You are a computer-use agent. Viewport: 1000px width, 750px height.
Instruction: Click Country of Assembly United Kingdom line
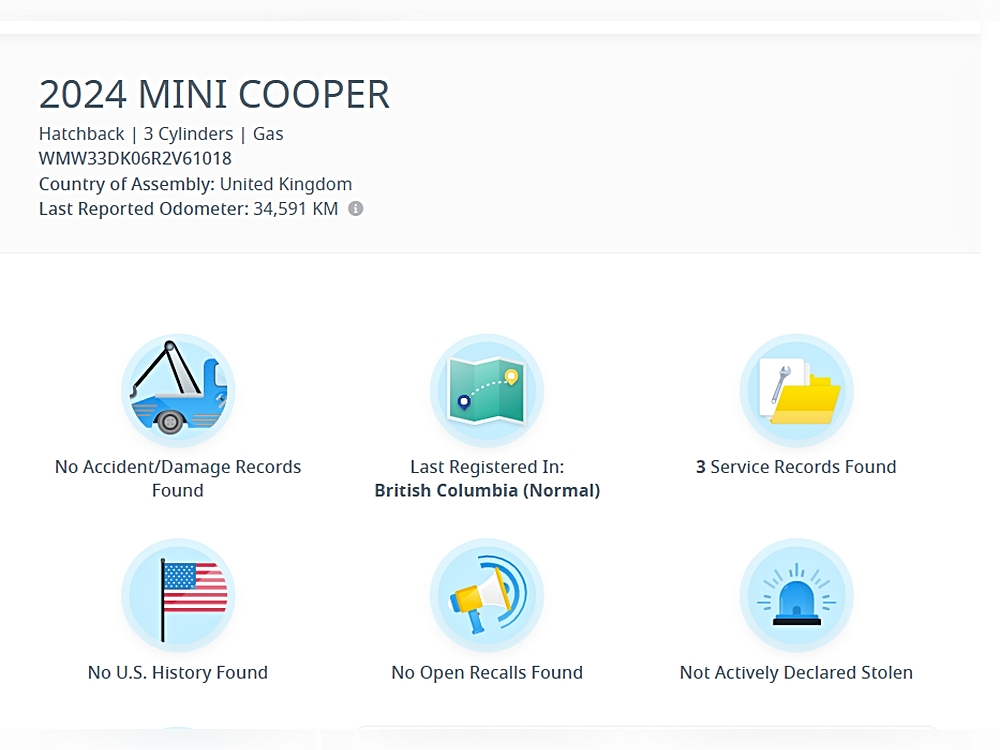[x=195, y=184]
